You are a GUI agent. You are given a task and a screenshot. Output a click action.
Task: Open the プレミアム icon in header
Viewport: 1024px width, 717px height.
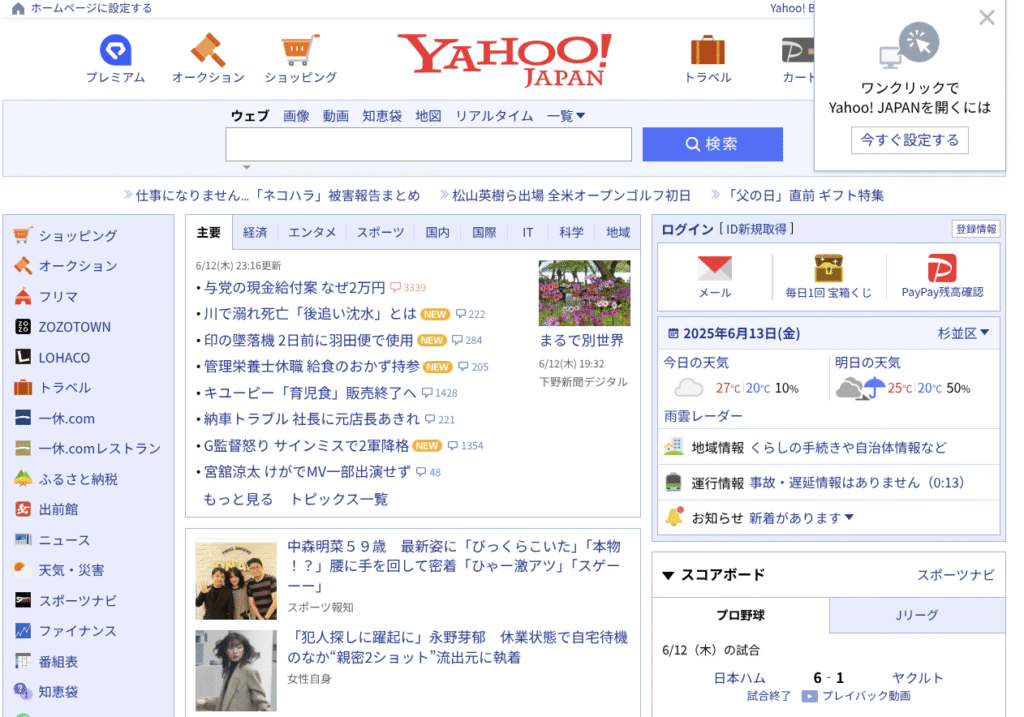click(116, 50)
